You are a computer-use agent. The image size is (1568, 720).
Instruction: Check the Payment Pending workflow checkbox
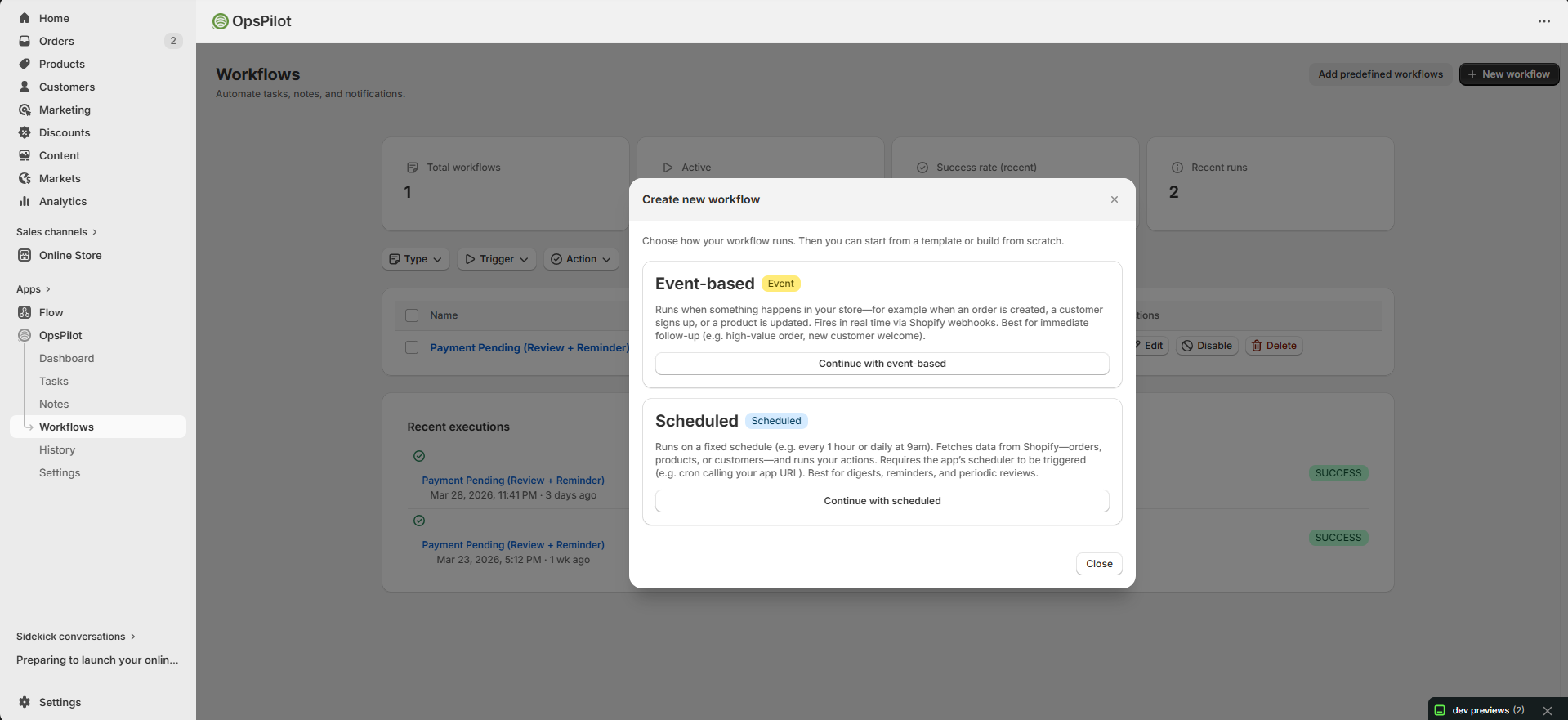[x=412, y=347]
